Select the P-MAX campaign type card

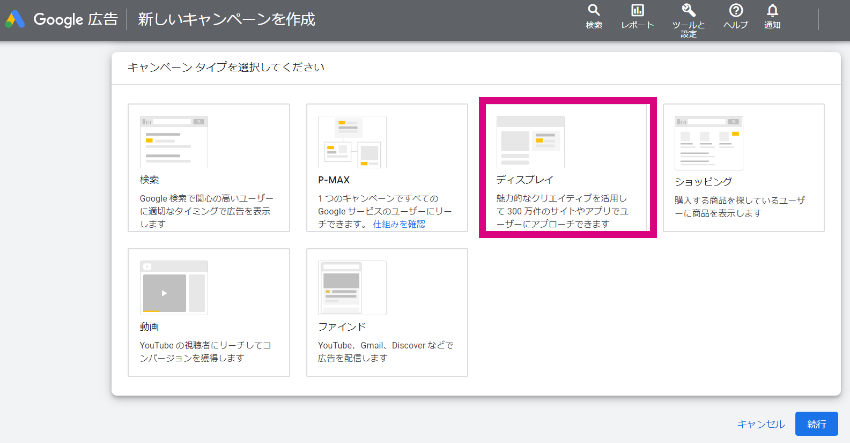click(387, 168)
